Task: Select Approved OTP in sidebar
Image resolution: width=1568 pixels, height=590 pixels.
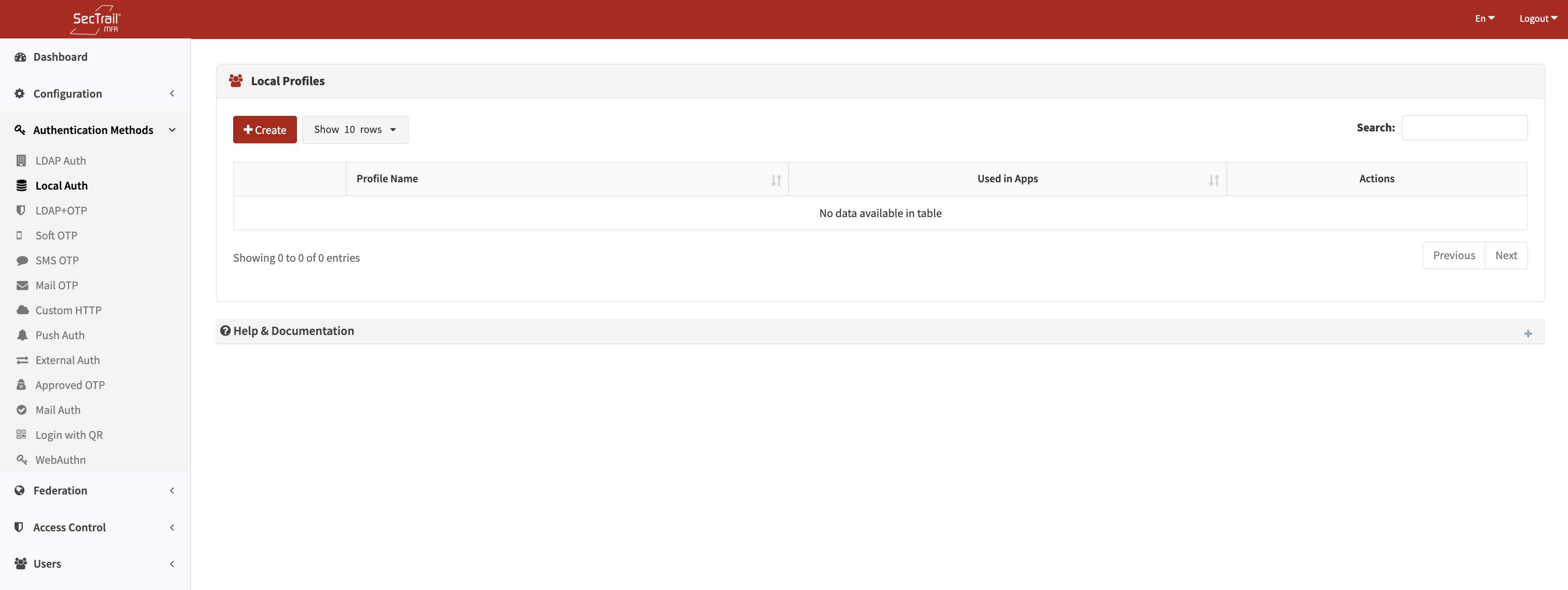Action: [x=70, y=385]
